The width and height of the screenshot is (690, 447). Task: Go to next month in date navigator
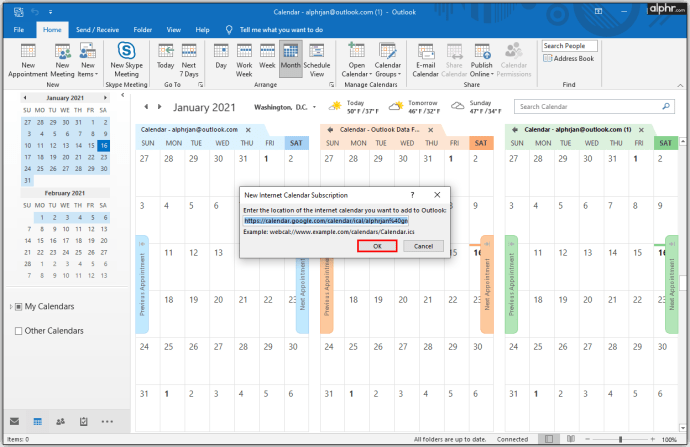pos(105,98)
